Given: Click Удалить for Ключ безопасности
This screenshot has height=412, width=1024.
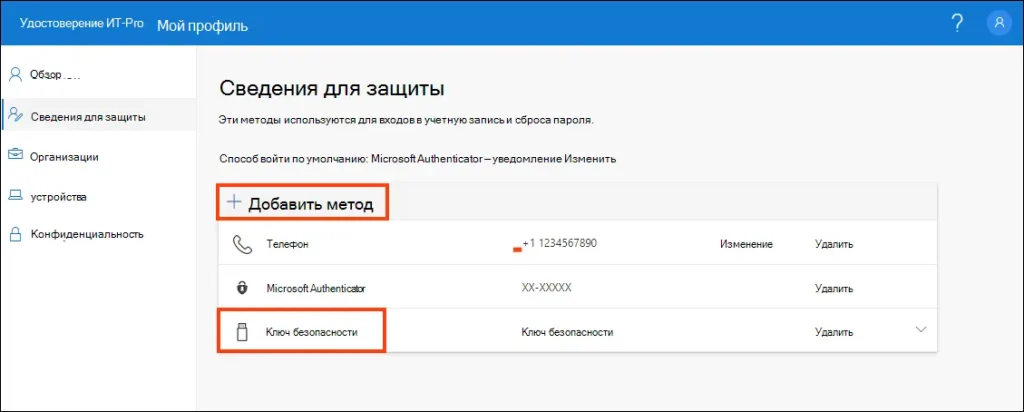Looking at the screenshot, I should (x=834, y=332).
